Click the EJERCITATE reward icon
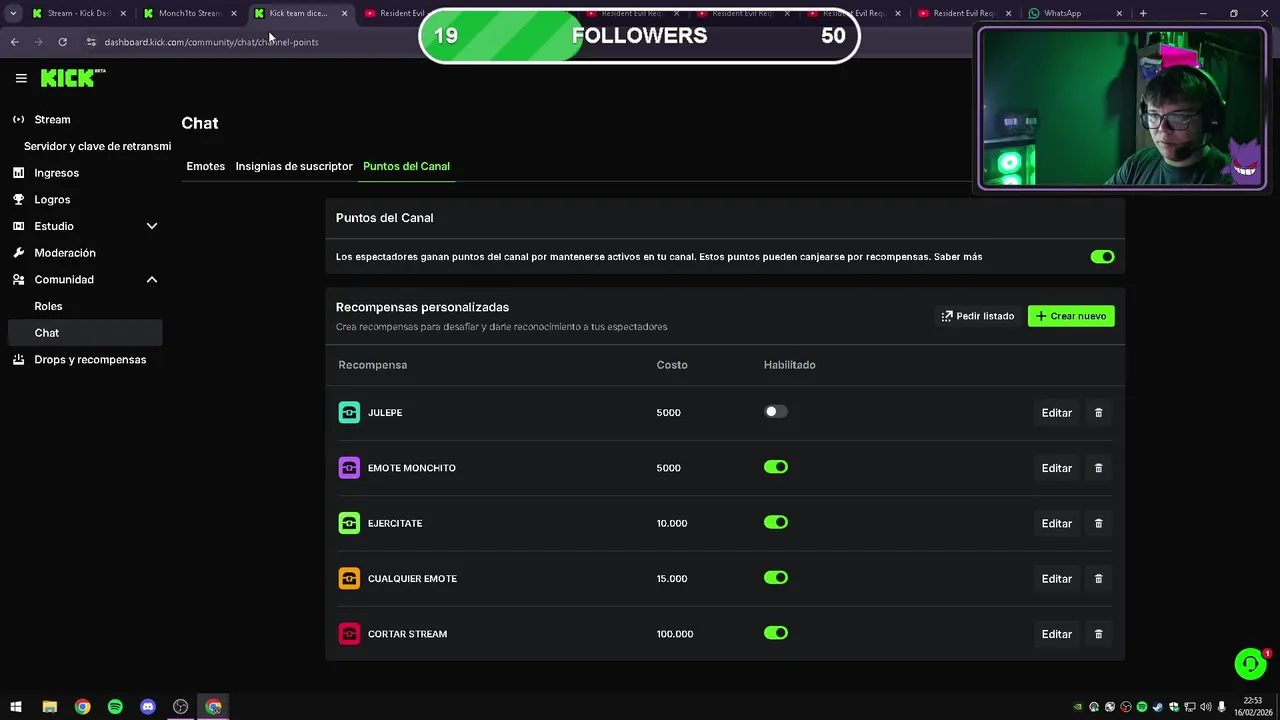 pos(349,523)
